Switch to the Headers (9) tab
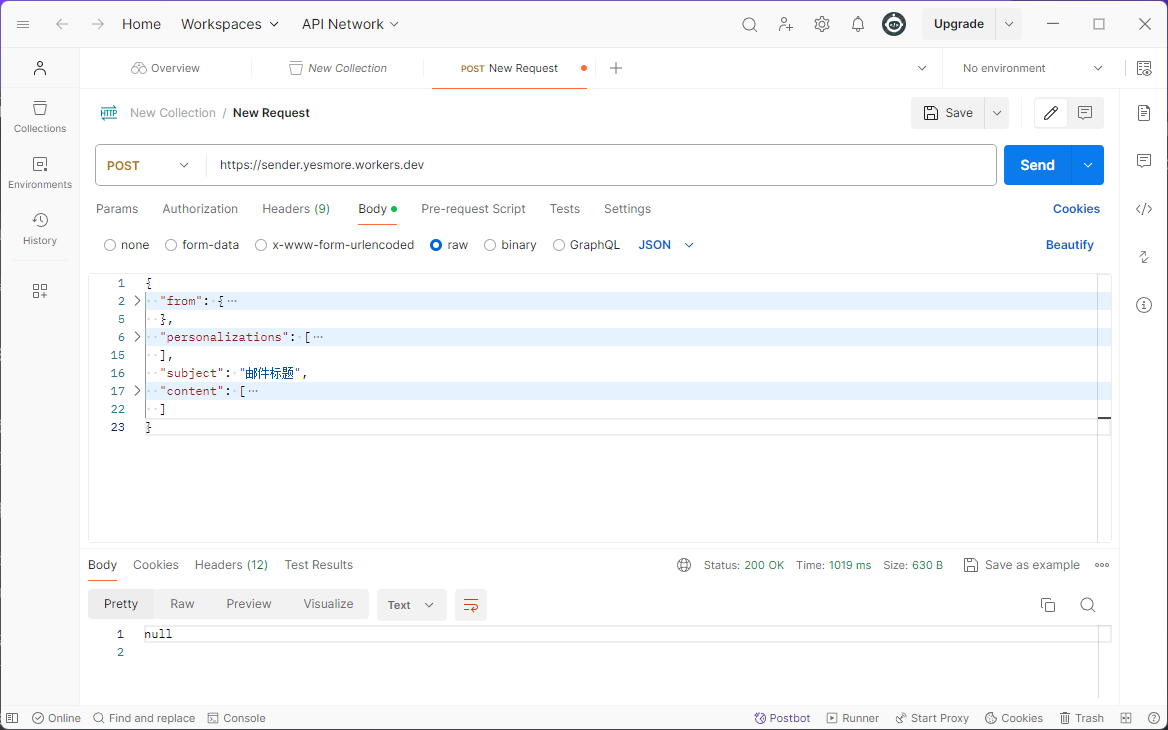 pos(296,209)
